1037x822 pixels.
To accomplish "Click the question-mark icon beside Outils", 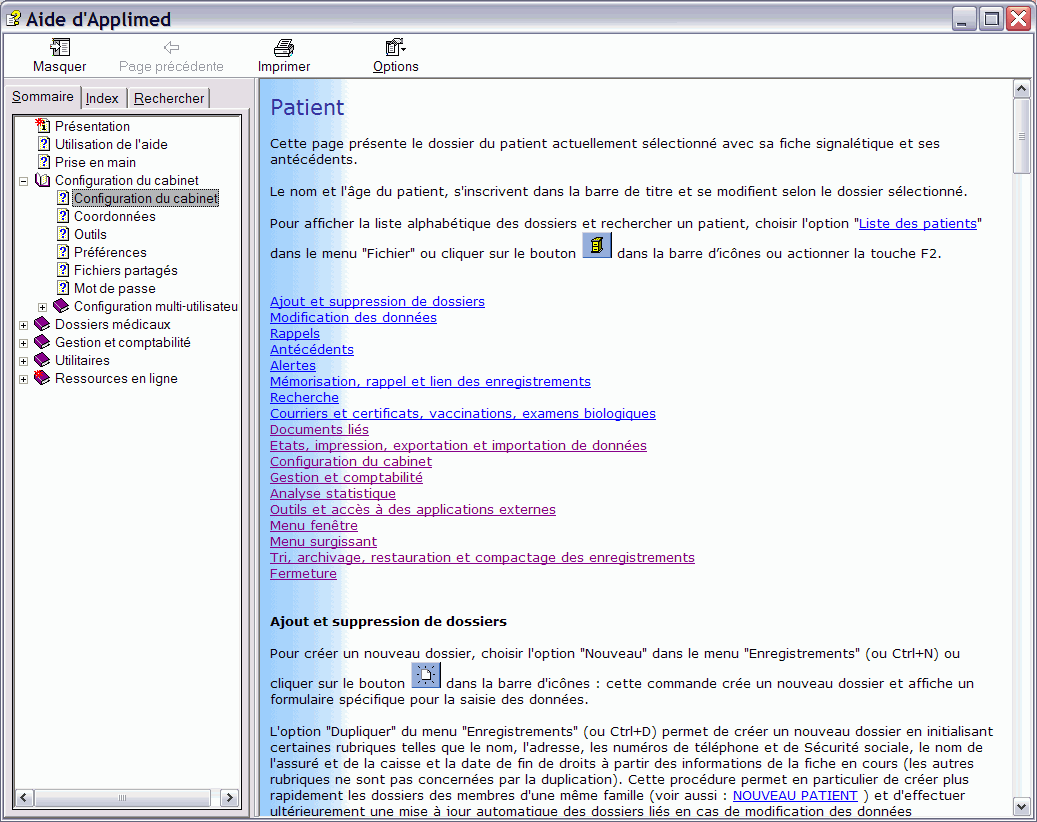I will pos(63,234).
